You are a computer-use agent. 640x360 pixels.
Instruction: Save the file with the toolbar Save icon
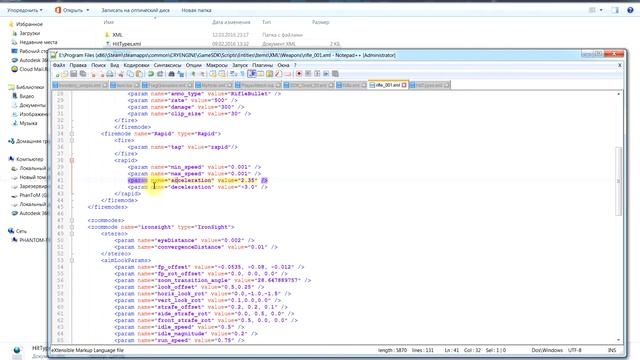click(73, 74)
